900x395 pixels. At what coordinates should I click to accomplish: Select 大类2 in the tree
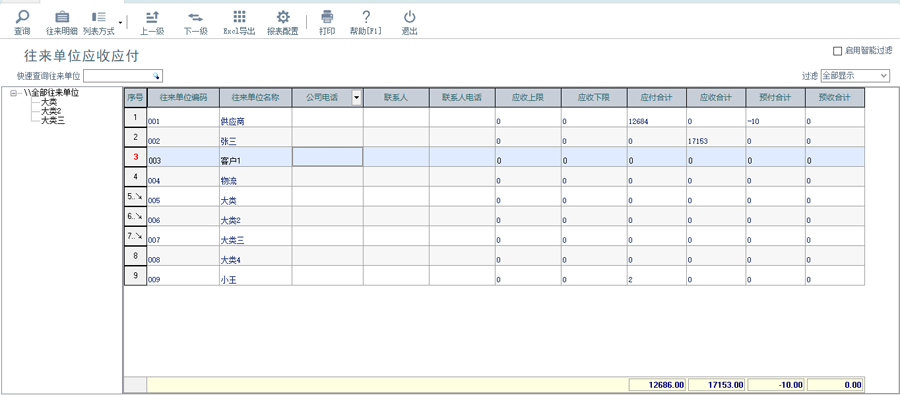click(x=51, y=111)
